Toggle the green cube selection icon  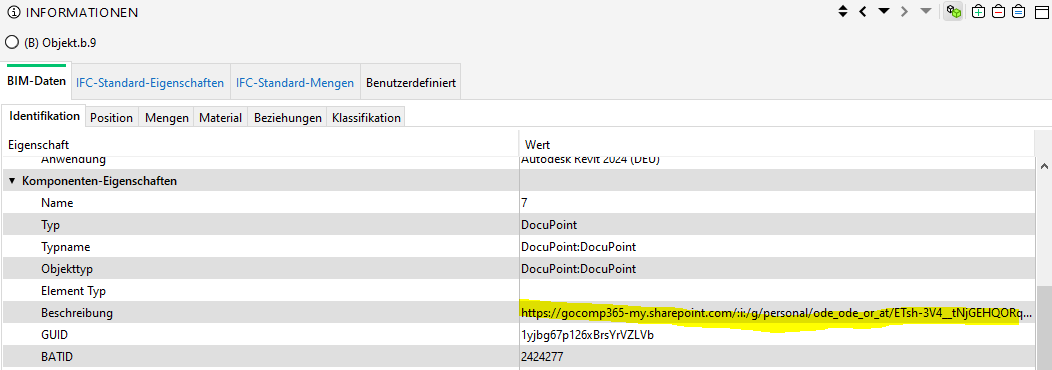953,11
